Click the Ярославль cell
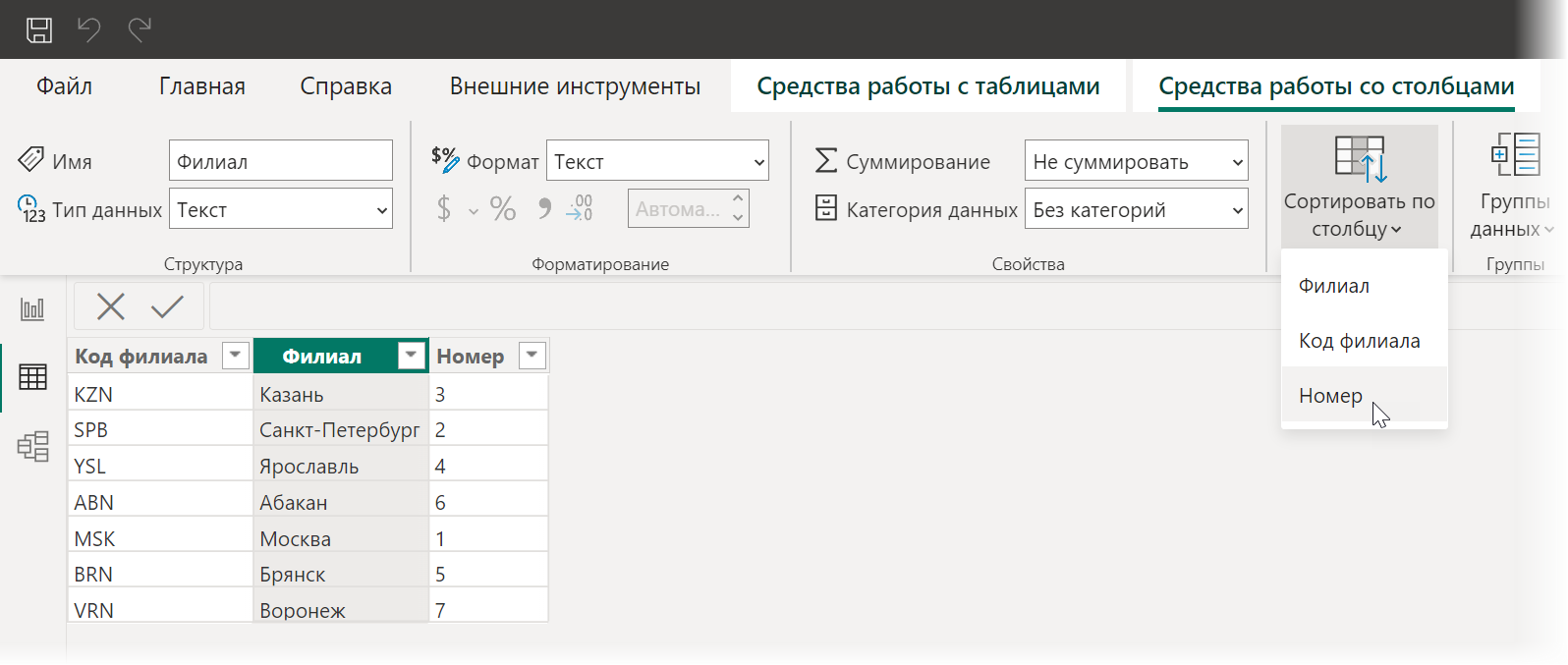This screenshot has width=1568, height=665. tap(341, 466)
